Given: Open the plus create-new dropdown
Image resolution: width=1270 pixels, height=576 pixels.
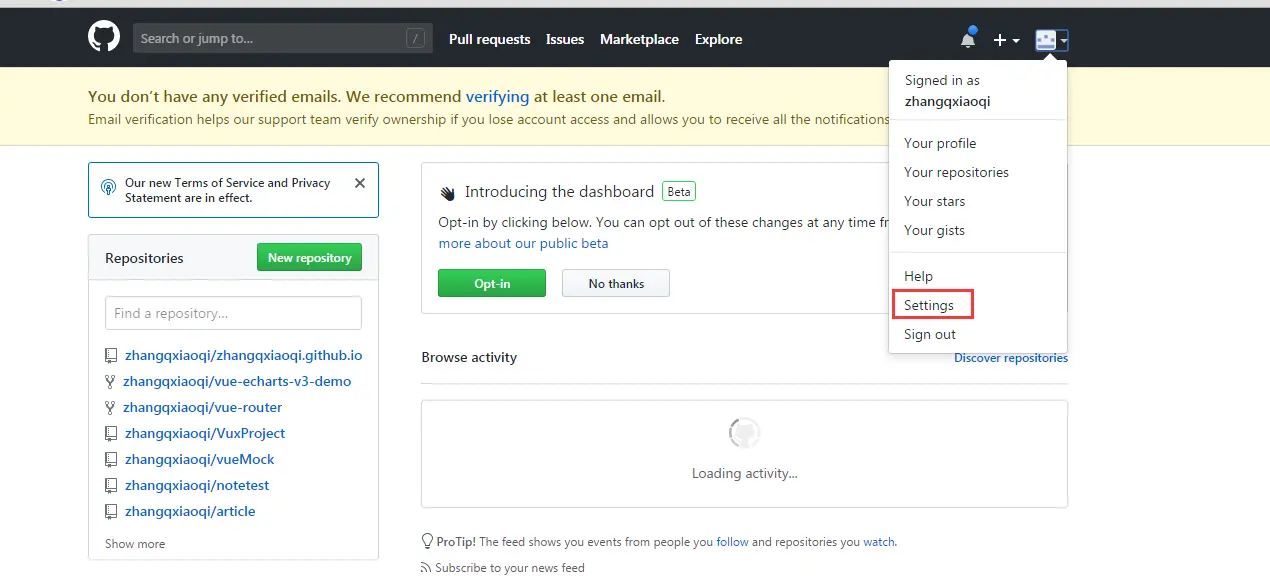Looking at the screenshot, I should click(x=1006, y=40).
